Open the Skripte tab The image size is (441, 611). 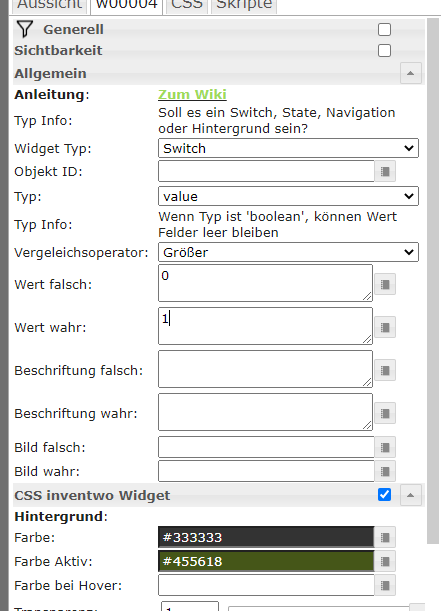coord(244,5)
